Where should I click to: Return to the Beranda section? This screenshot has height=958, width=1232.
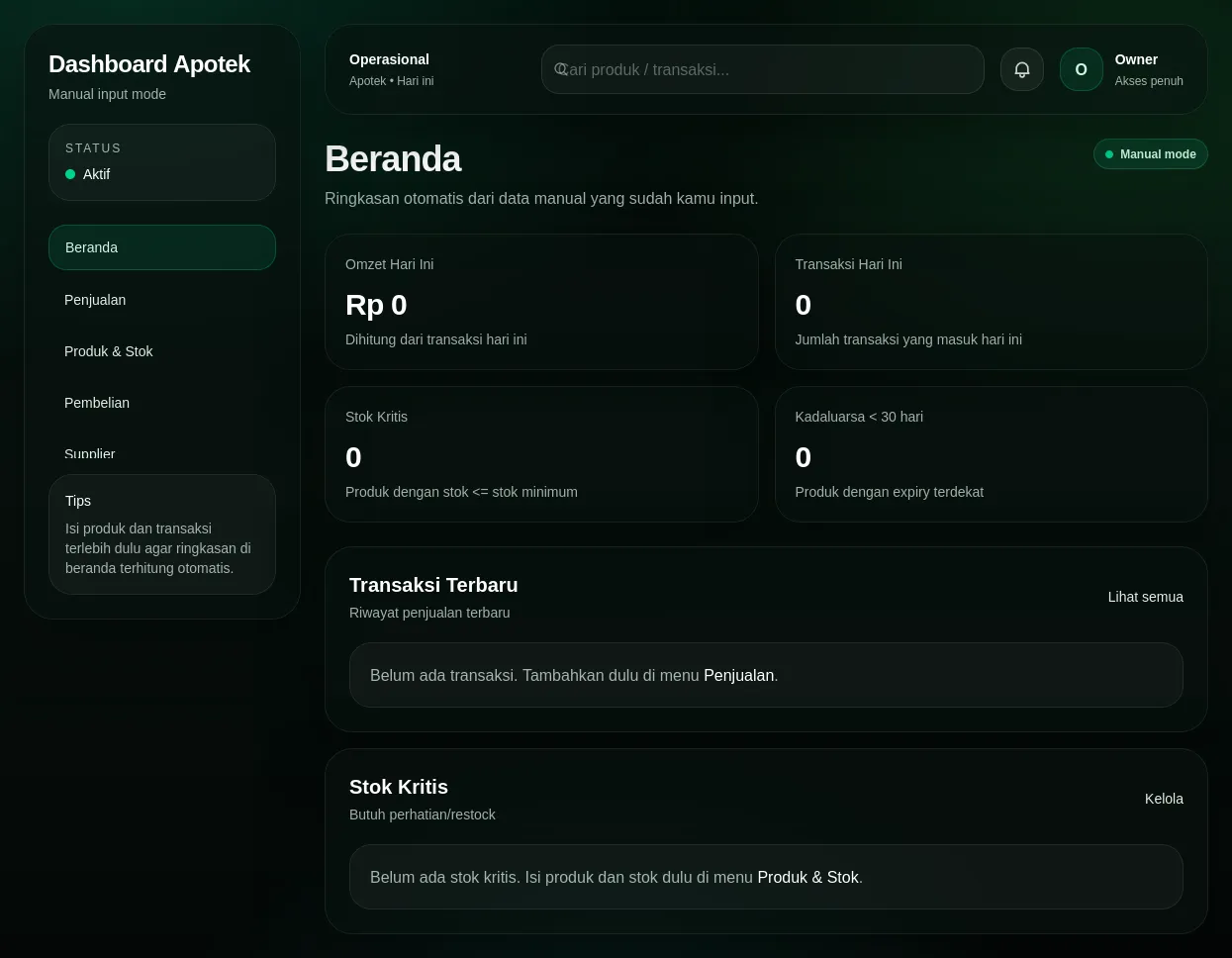[x=91, y=247]
